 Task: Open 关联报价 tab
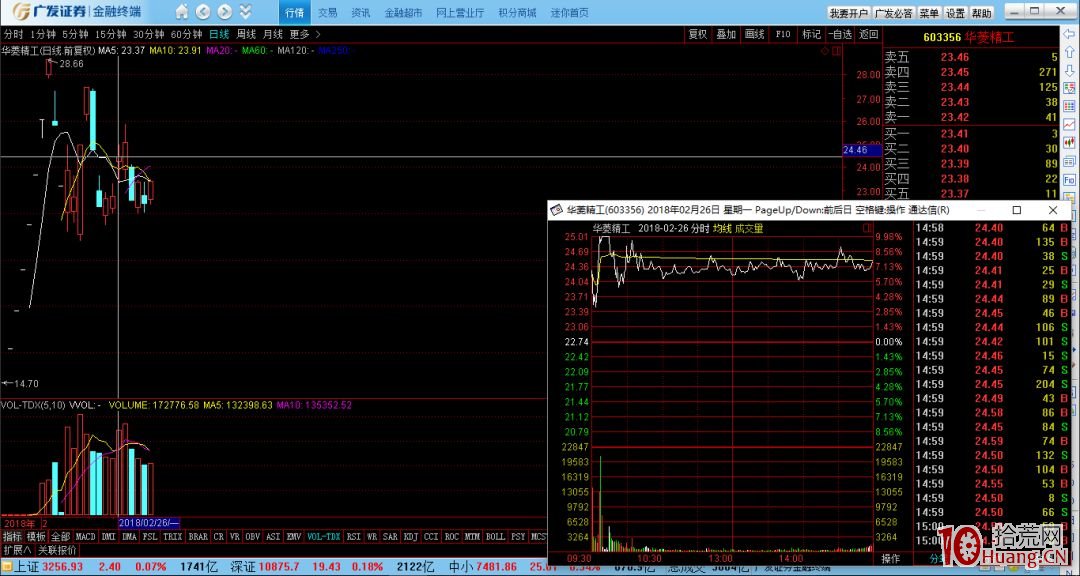(x=57, y=550)
